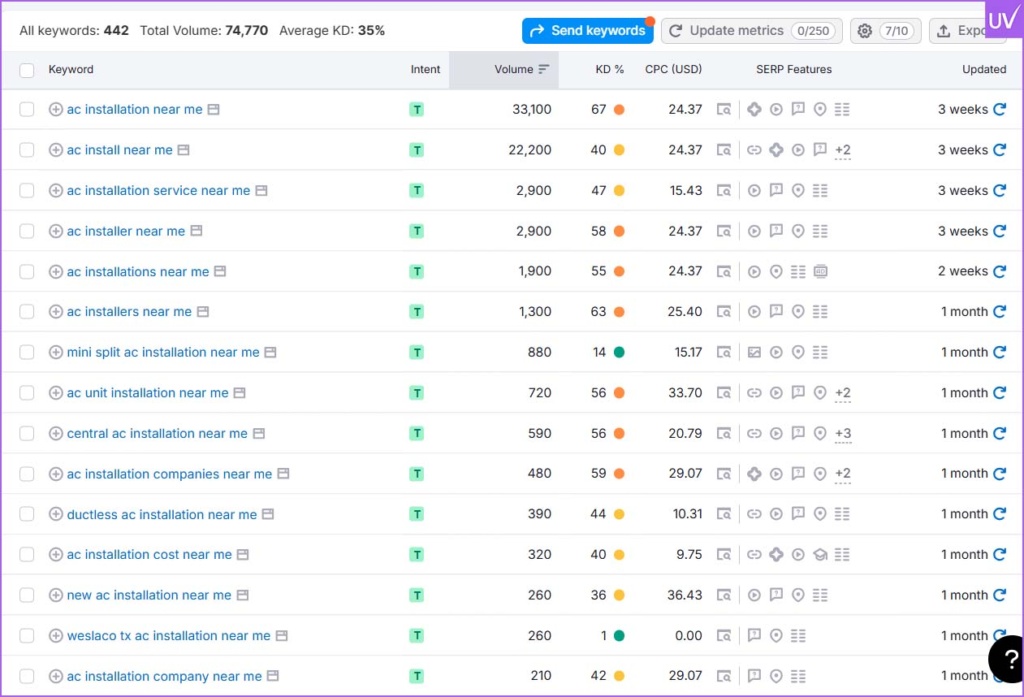Check the 'ac installation service near me' row
Image resolution: width=1024 pixels, height=697 pixels.
(x=27, y=190)
